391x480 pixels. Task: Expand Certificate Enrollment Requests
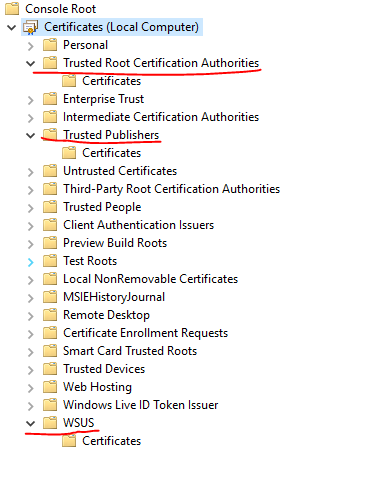point(31,334)
